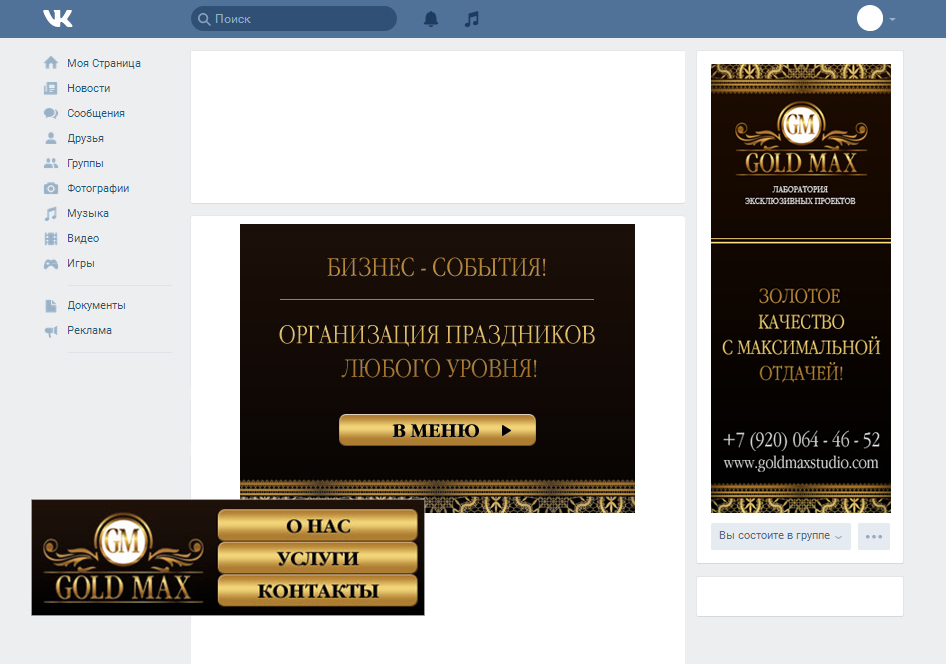946x664 pixels.
Task: Open Друзья in sidebar
Action: tap(86, 138)
